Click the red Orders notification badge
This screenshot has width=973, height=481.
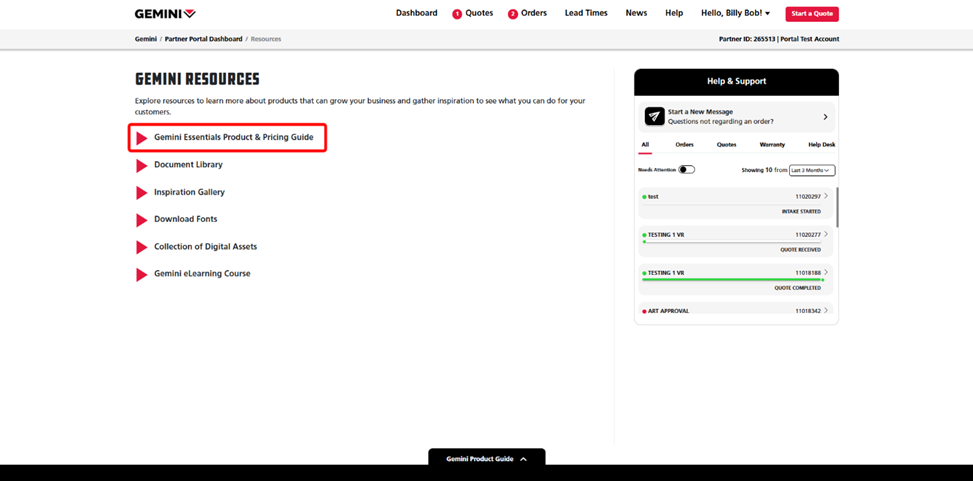click(513, 14)
